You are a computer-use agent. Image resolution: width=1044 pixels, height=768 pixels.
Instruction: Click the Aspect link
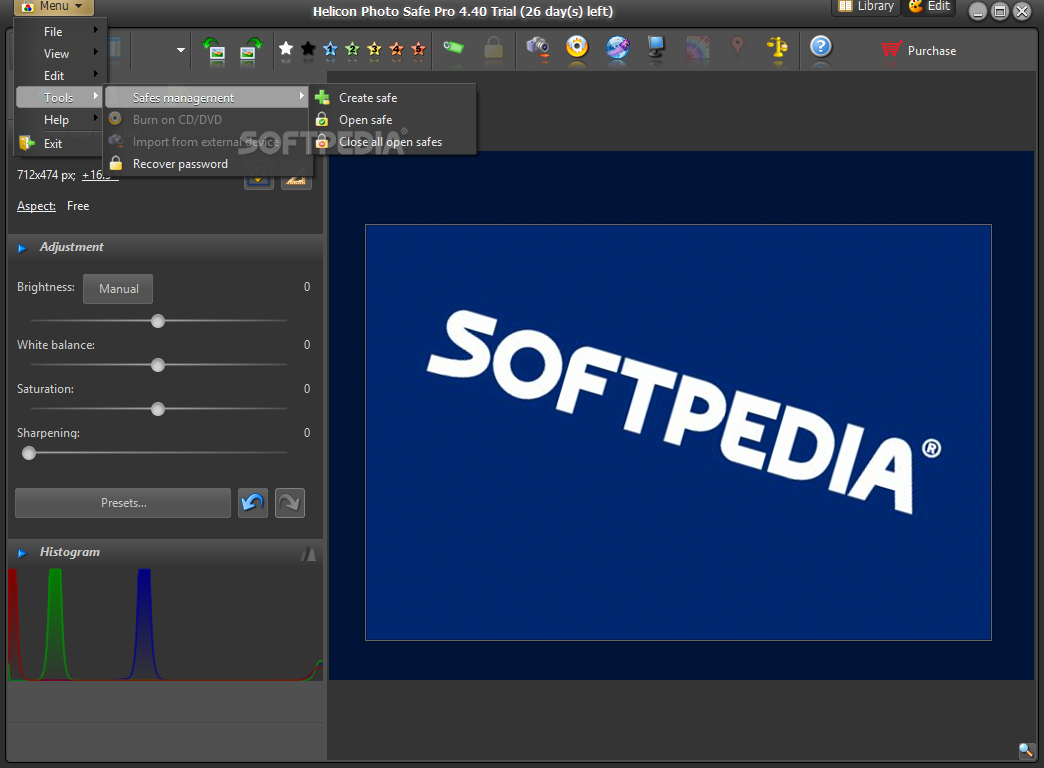tap(36, 206)
